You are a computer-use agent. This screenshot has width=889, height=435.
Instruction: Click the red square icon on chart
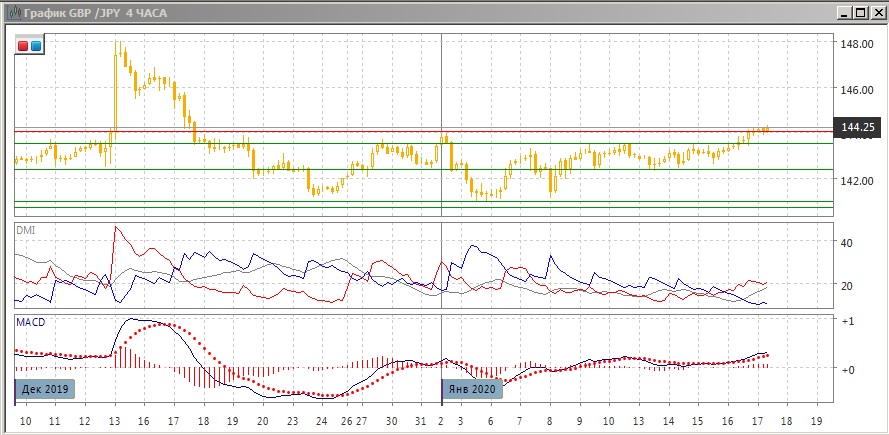point(23,46)
